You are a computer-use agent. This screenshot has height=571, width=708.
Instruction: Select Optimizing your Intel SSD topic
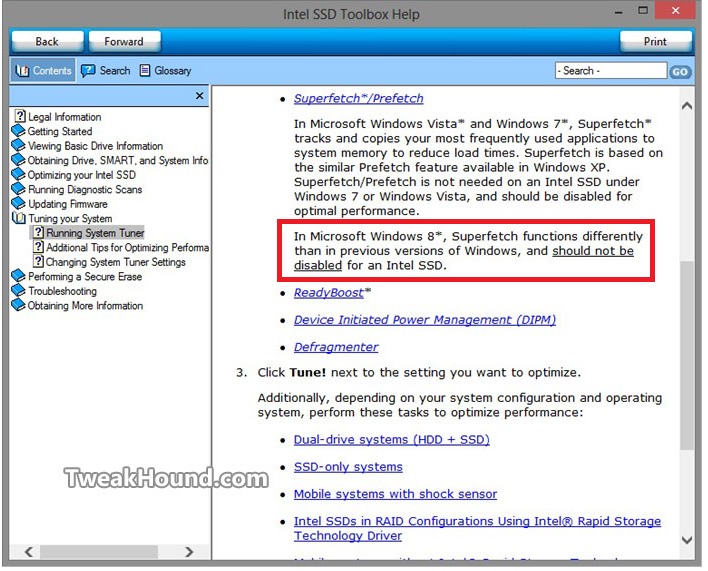click(x=82, y=175)
